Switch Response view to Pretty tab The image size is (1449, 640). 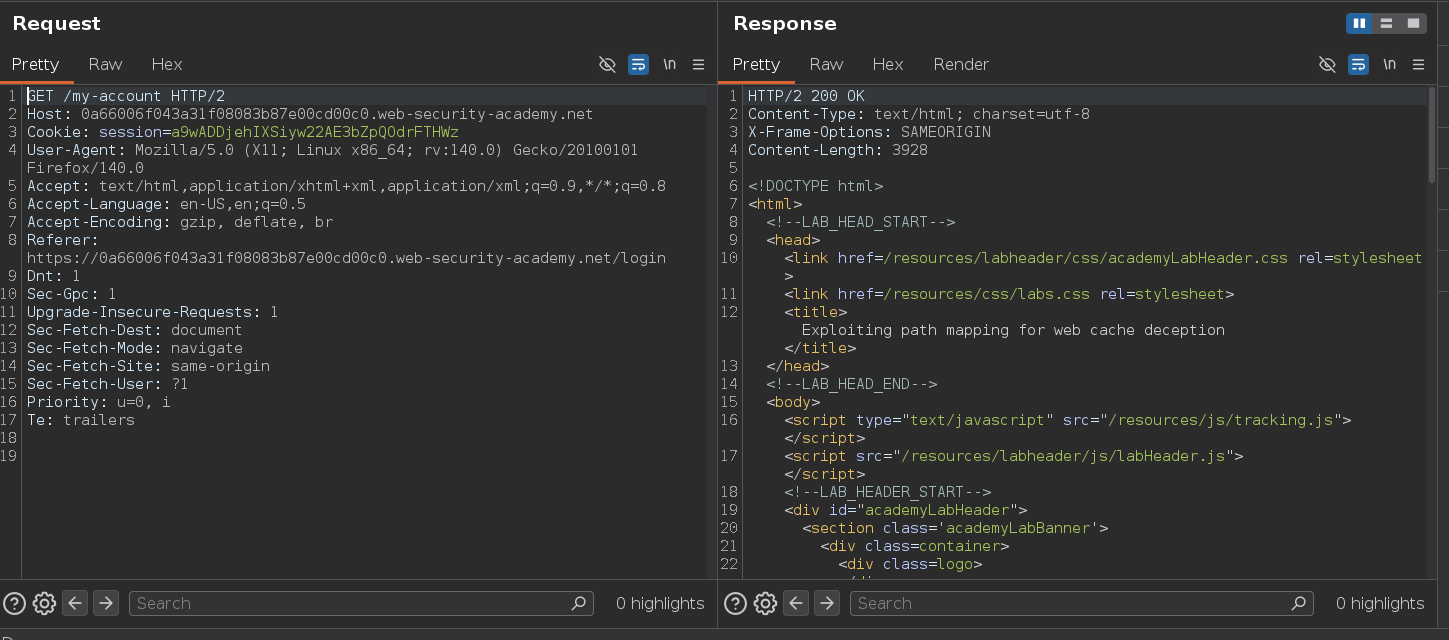tap(756, 64)
